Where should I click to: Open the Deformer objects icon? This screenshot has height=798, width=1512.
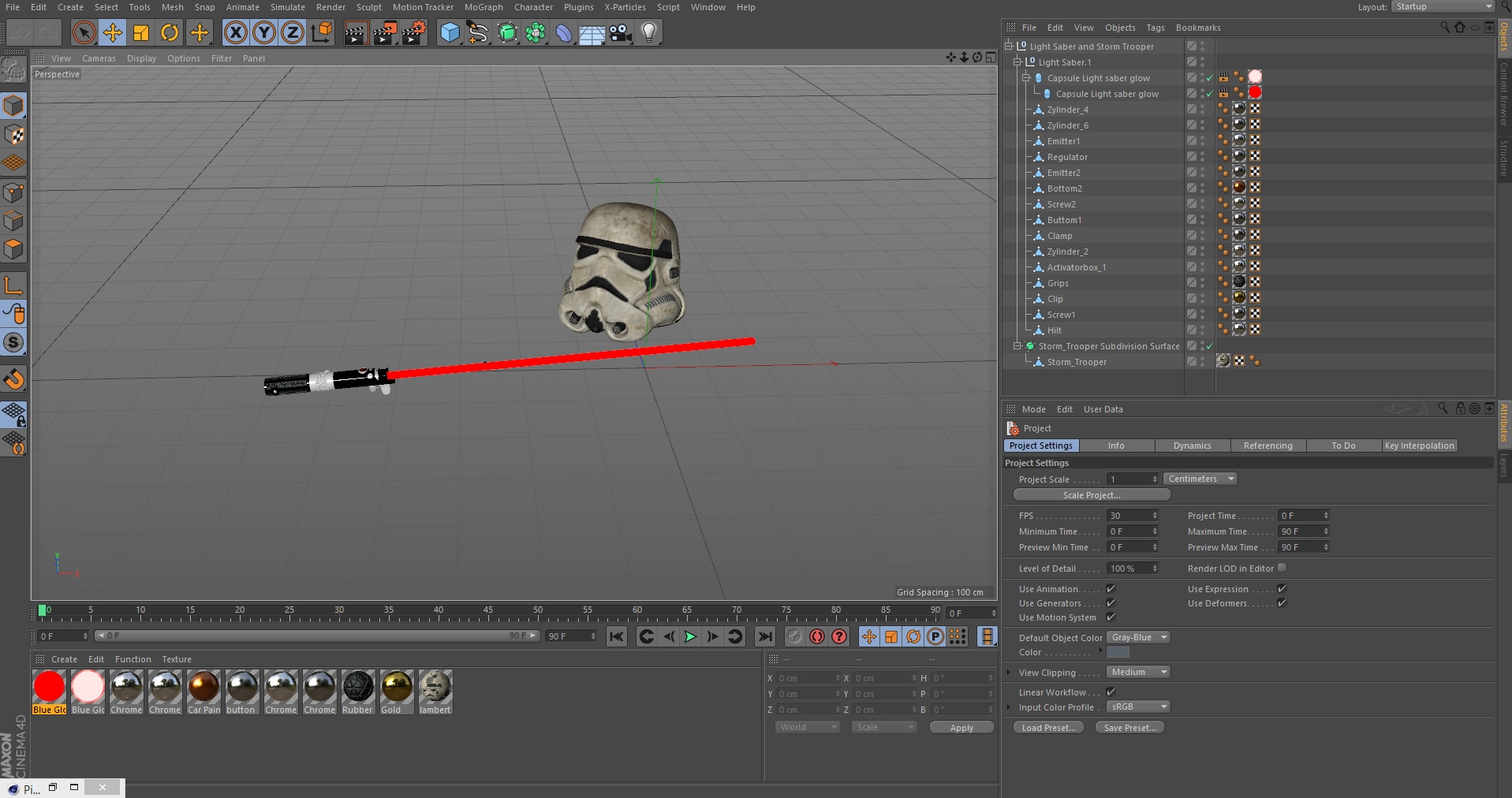564,32
